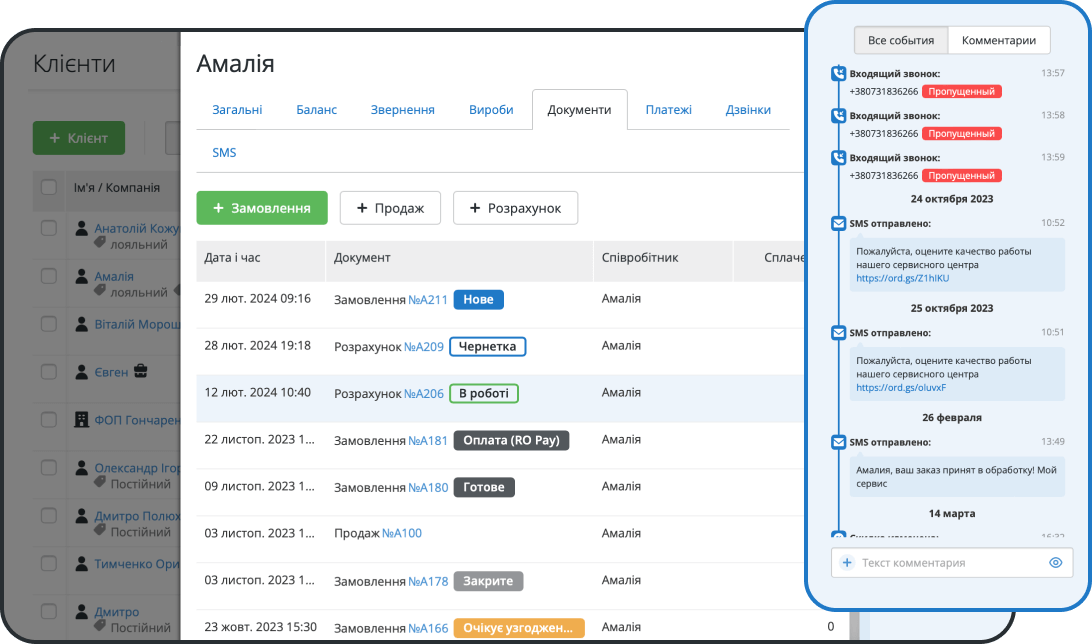
Task: Toggle comment visibility eye icon
Action: point(1055,563)
